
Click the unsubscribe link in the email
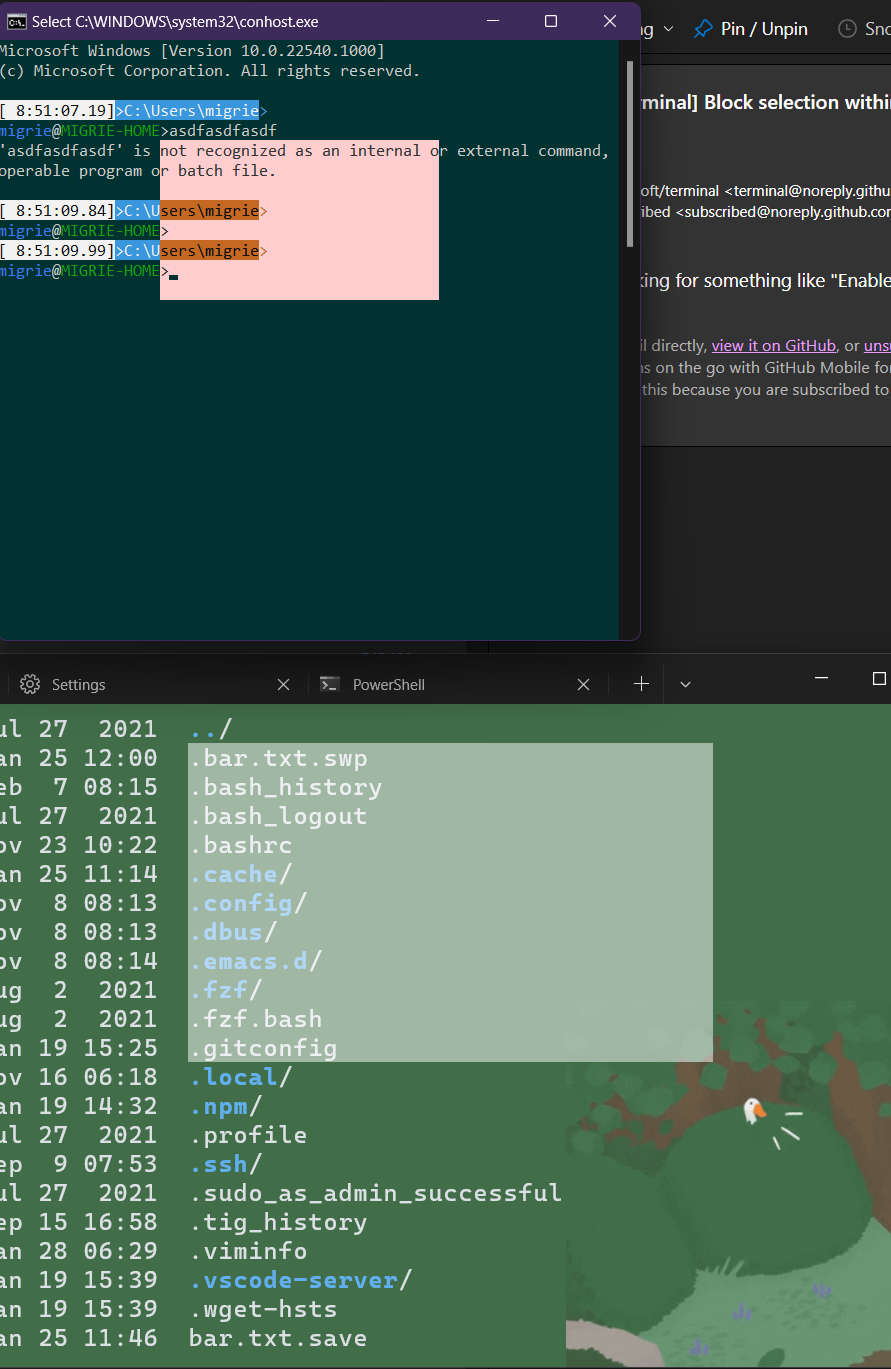click(x=875, y=345)
